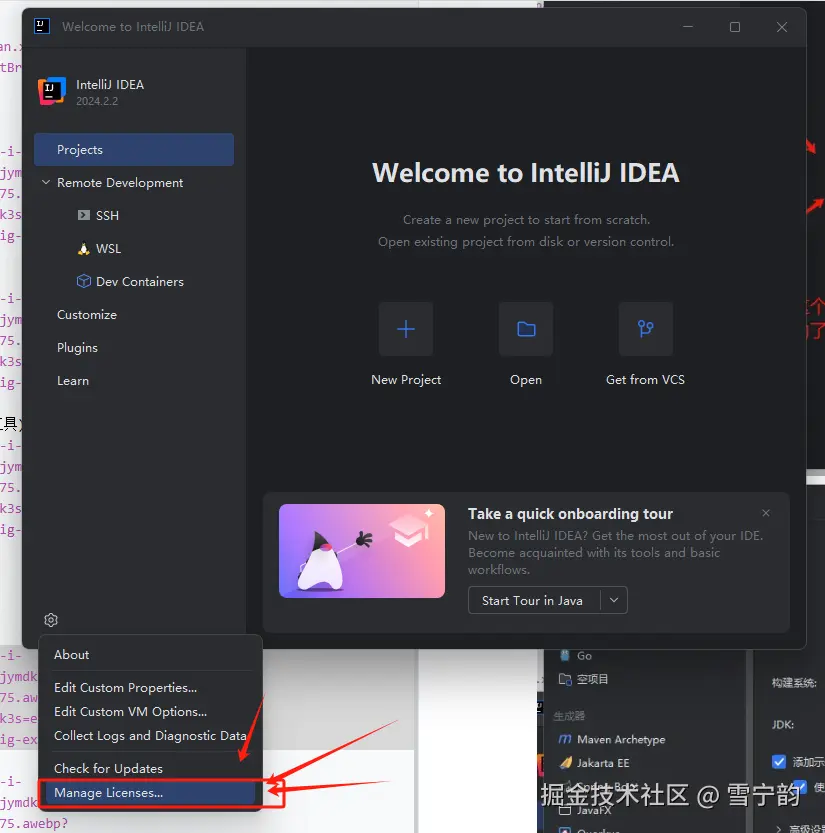Screen dimensions: 825x833
Task: Click the onboarding tour illustration
Action: pyautogui.click(x=362, y=551)
